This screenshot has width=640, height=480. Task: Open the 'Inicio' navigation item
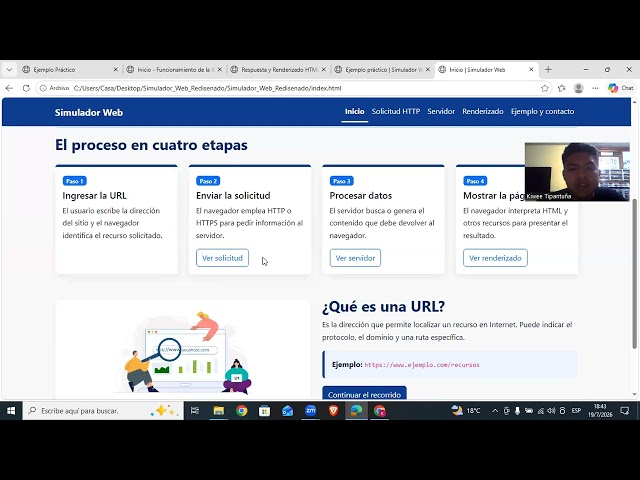click(x=354, y=111)
